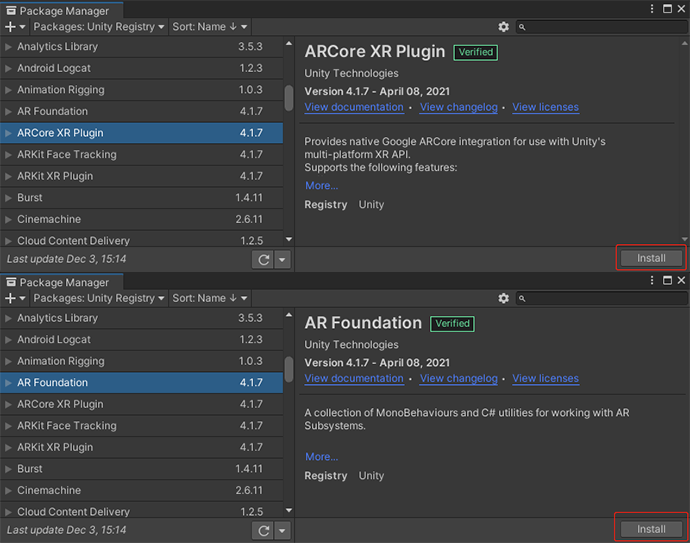Select the upper Package Manager tab
This screenshot has width=690, height=543.
pos(61,11)
